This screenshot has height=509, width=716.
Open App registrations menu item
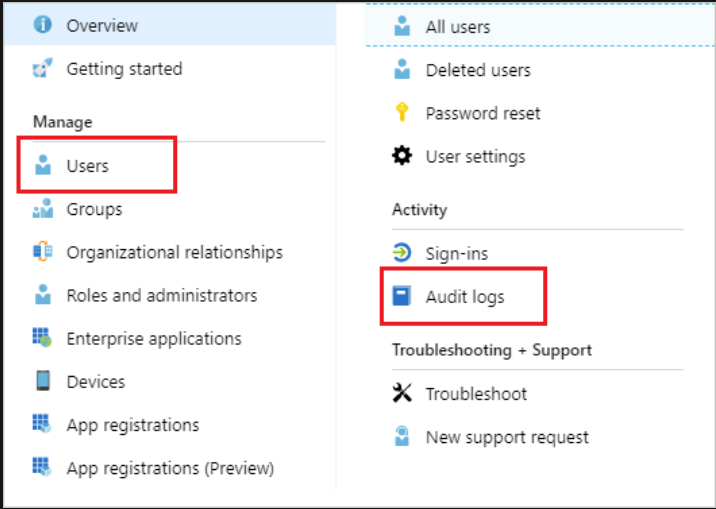[x=132, y=425]
